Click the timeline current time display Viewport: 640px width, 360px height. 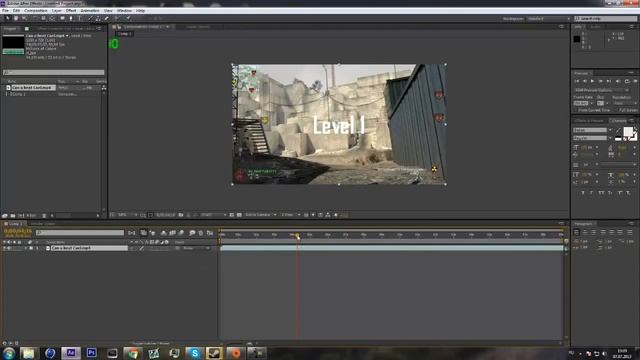(x=18, y=231)
